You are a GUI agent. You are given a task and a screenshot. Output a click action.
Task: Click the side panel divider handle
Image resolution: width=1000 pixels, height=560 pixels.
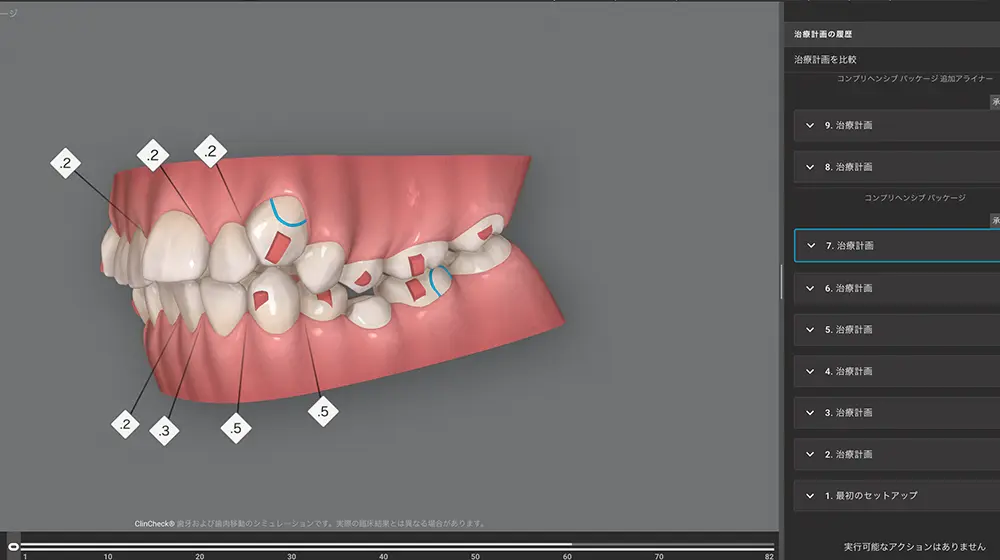pos(781,281)
